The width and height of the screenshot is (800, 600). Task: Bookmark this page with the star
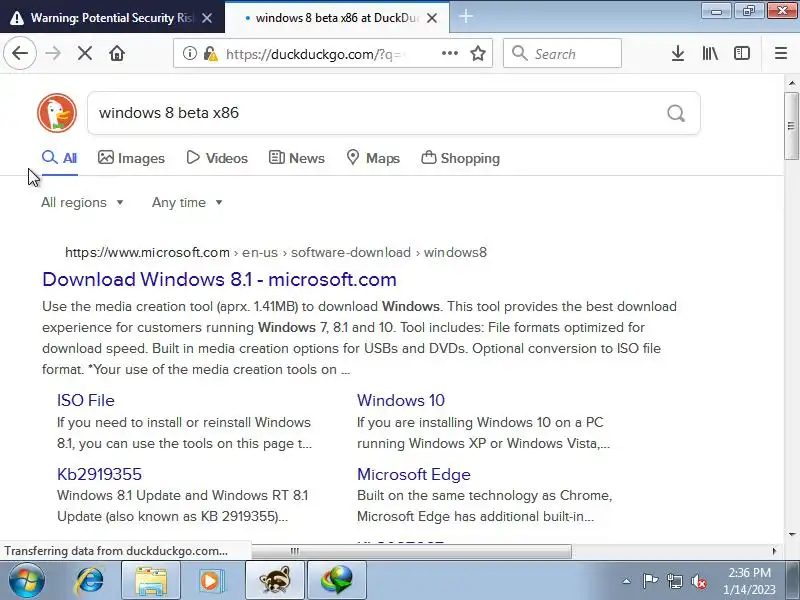click(478, 53)
